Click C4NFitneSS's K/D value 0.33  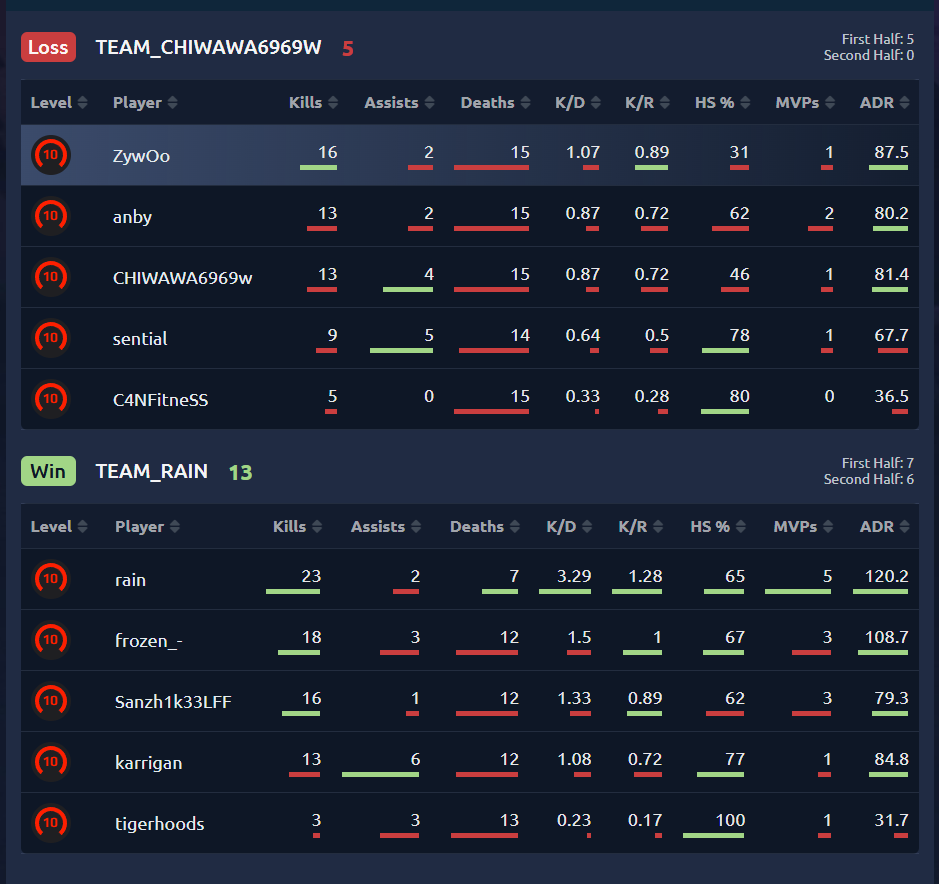pyautogui.click(x=583, y=396)
